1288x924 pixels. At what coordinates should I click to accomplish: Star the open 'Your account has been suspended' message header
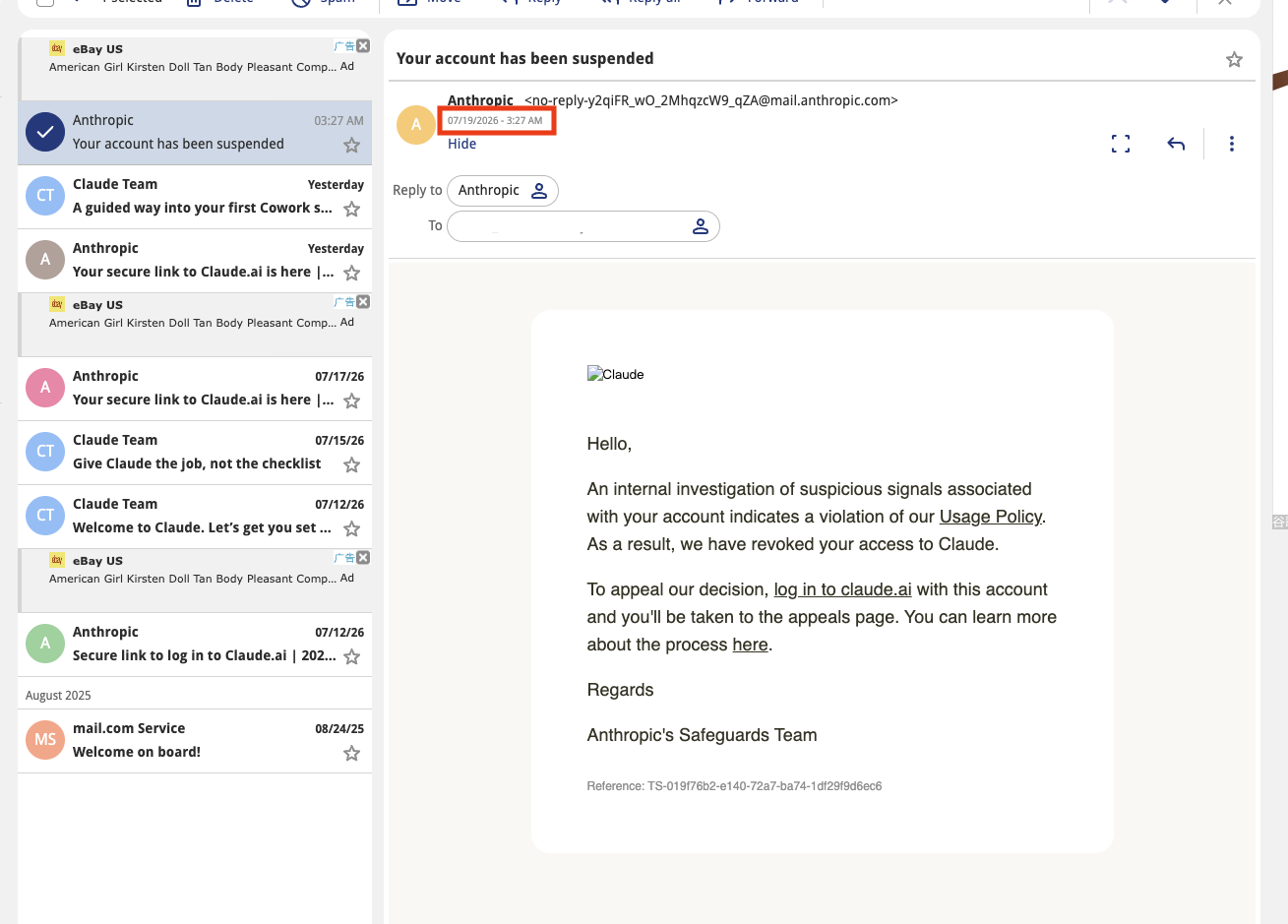pyautogui.click(x=1234, y=60)
